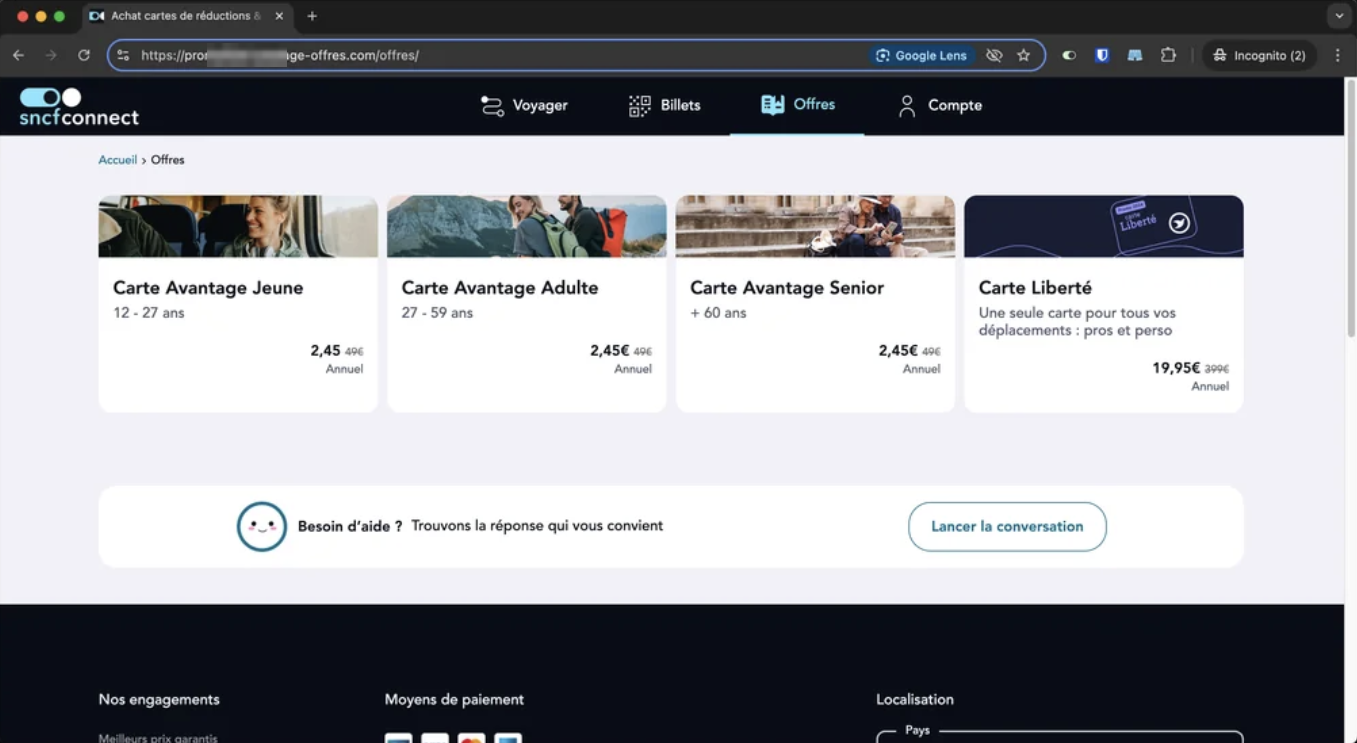Open the Carte Avantage Jeune card
This screenshot has width=1357, height=743.
tap(238, 303)
